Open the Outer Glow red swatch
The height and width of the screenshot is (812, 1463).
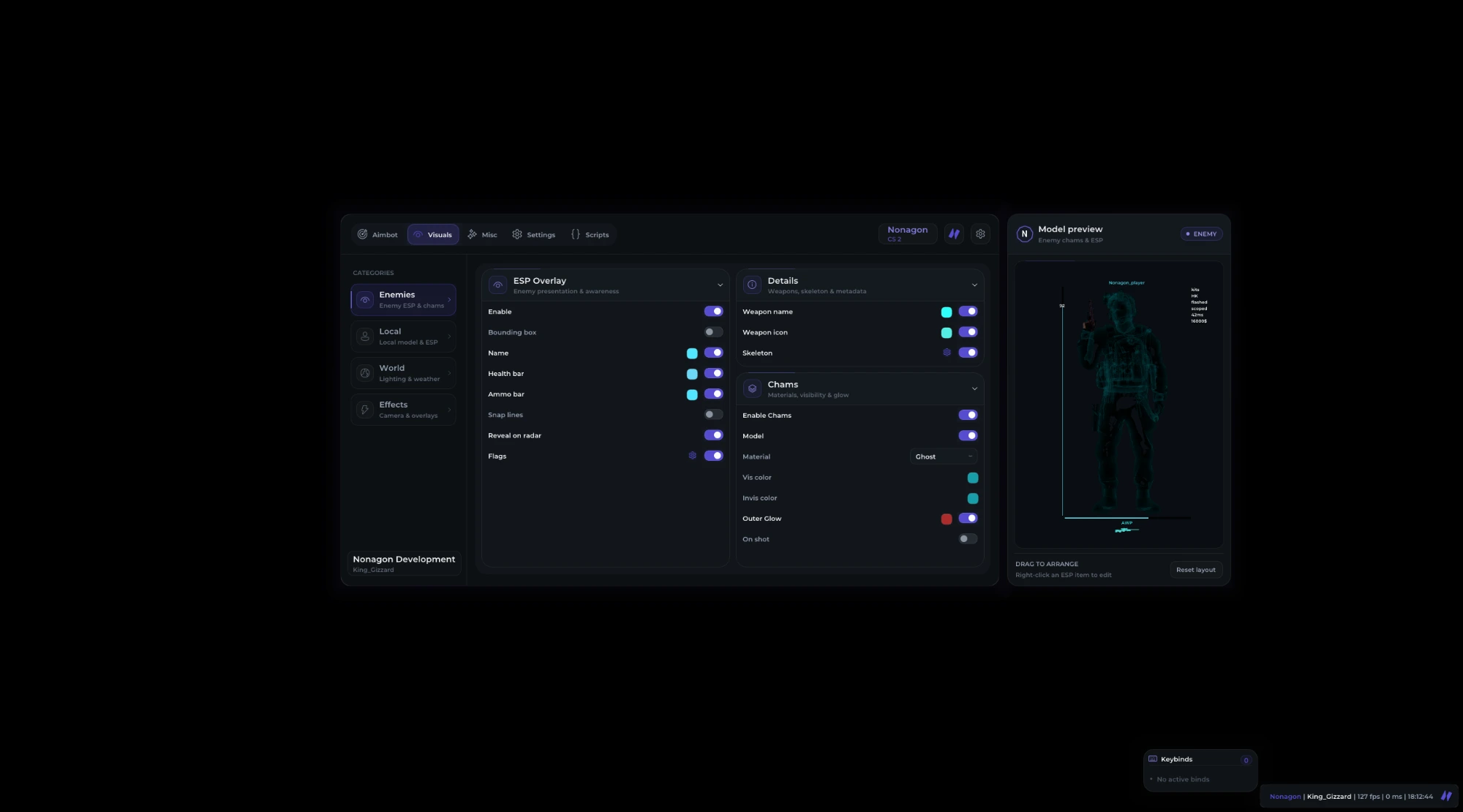(x=947, y=519)
